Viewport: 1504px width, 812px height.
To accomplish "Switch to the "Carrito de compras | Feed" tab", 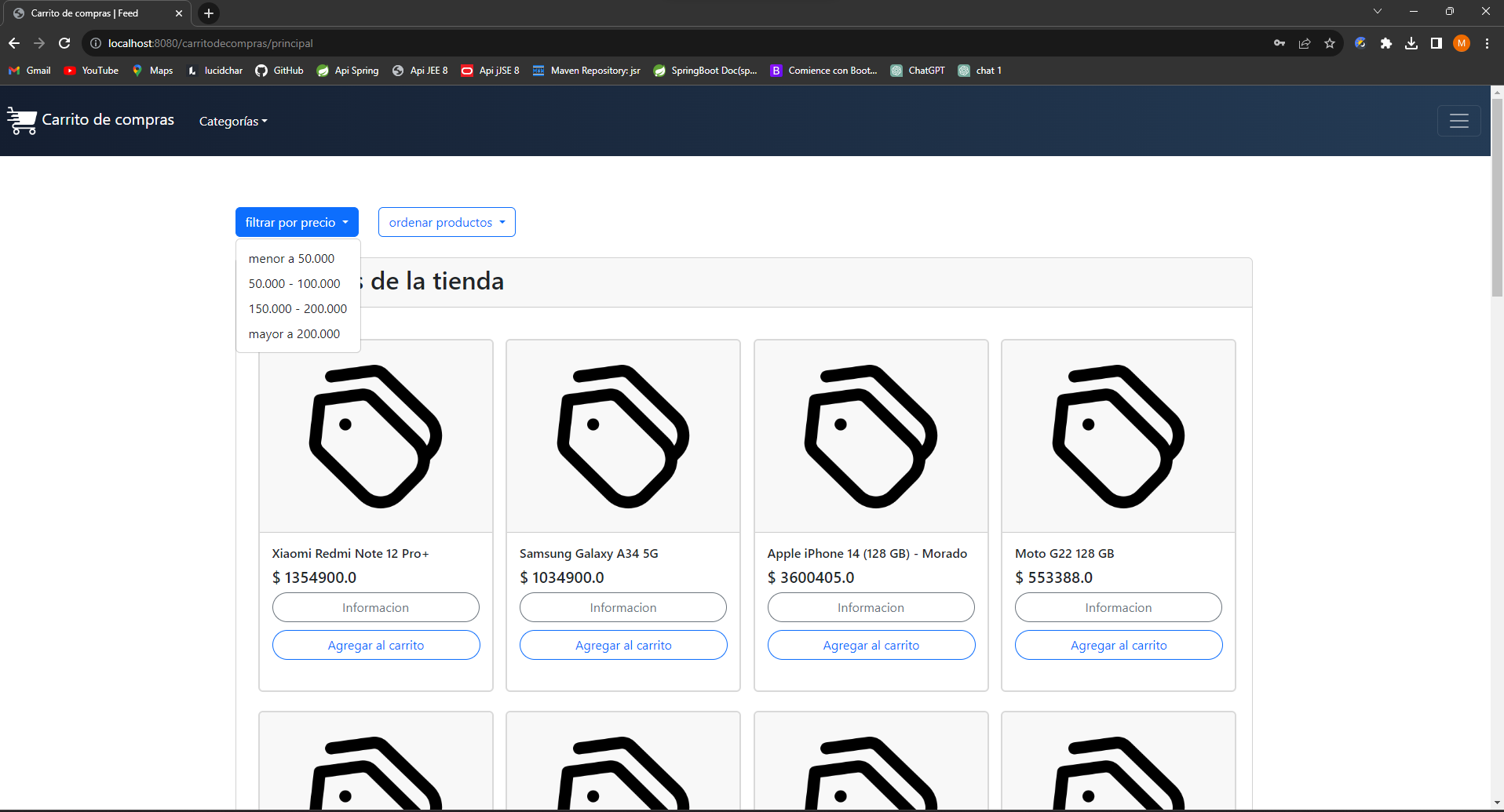I will point(94,13).
